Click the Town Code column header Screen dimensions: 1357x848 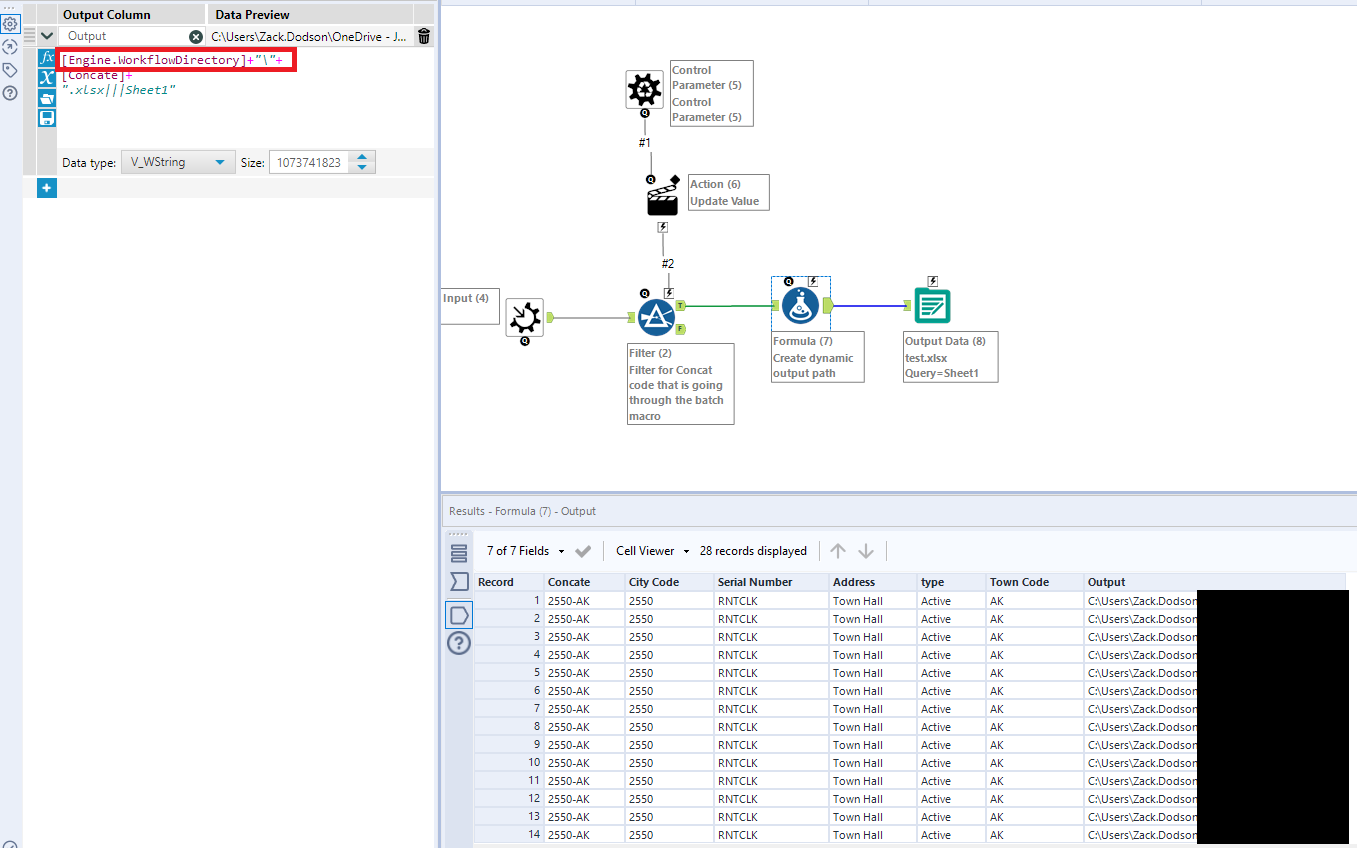[x=1019, y=582]
